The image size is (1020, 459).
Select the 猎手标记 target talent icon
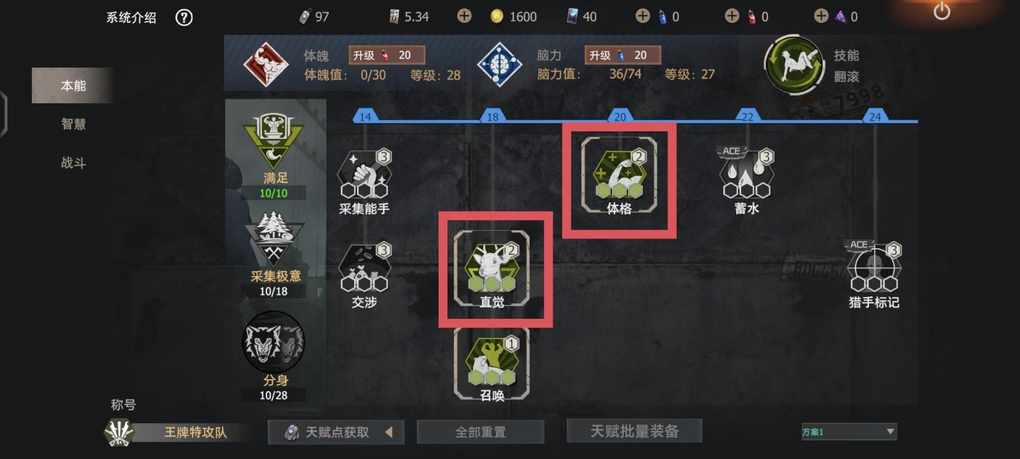click(x=873, y=267)
